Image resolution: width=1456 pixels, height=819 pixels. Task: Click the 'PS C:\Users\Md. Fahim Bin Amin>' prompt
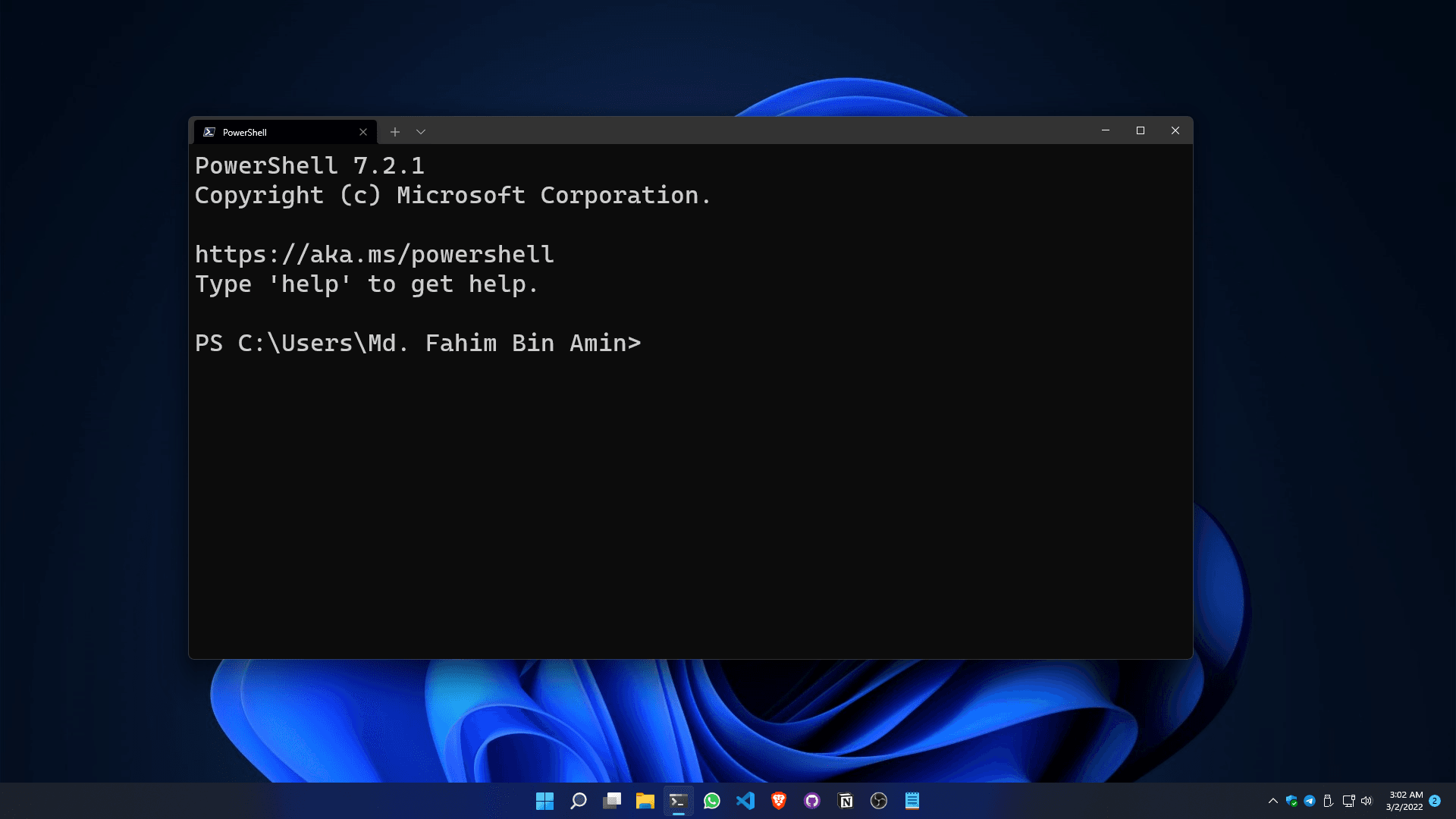coord(418,344)
